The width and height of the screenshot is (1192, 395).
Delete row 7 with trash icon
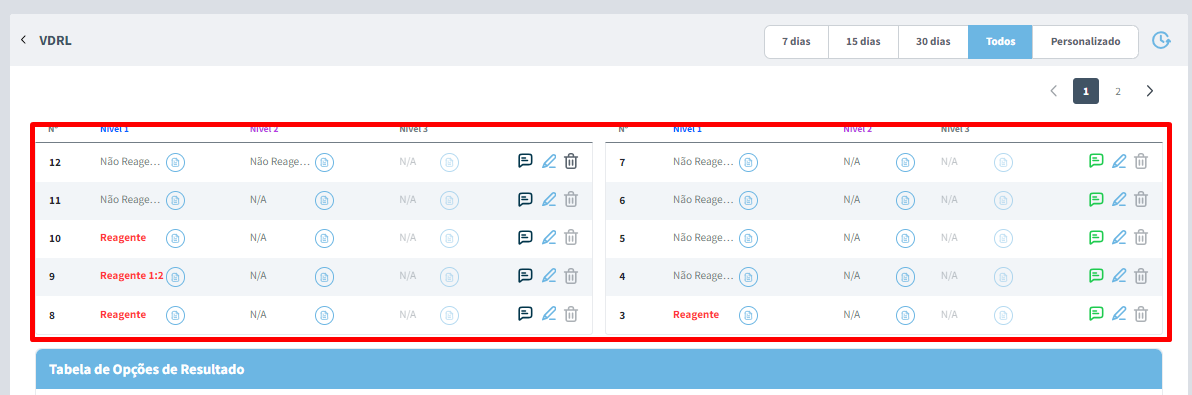tap(1141, 160)
